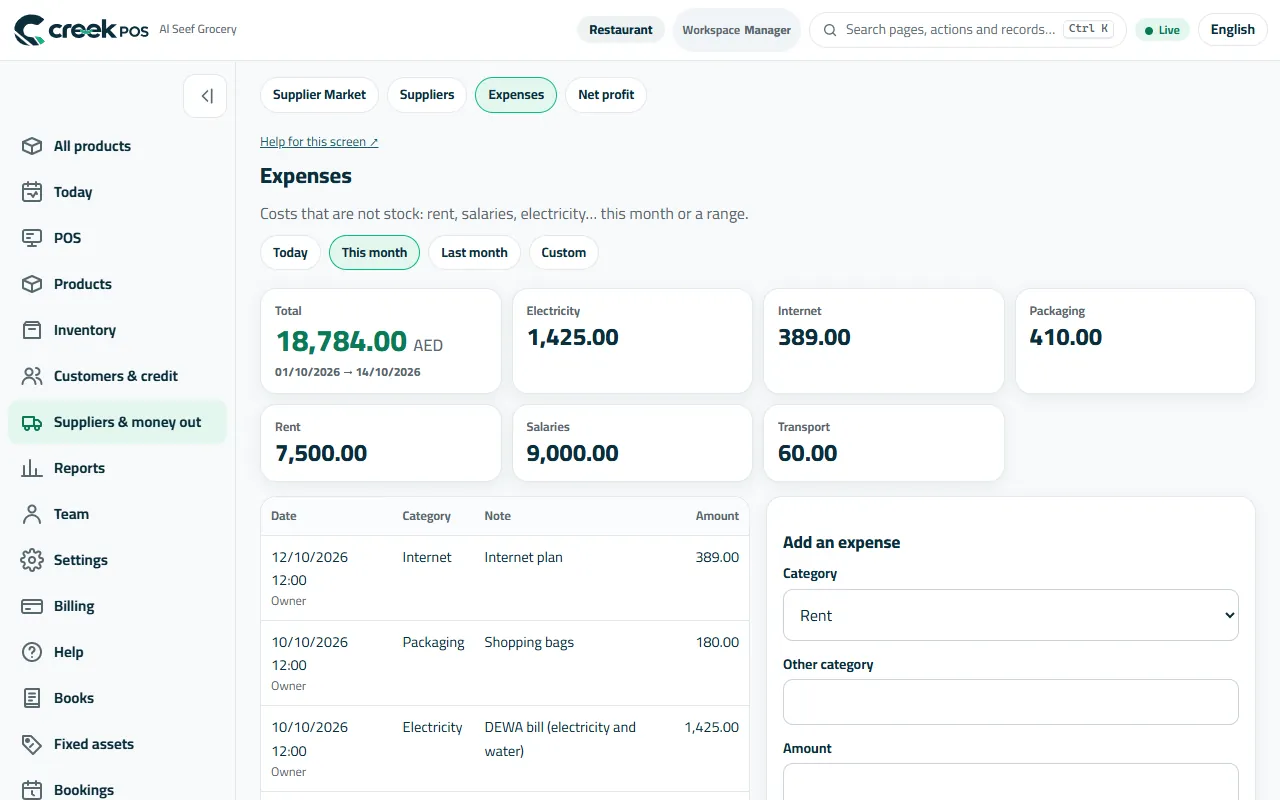Click the Live status badge

1162,30
